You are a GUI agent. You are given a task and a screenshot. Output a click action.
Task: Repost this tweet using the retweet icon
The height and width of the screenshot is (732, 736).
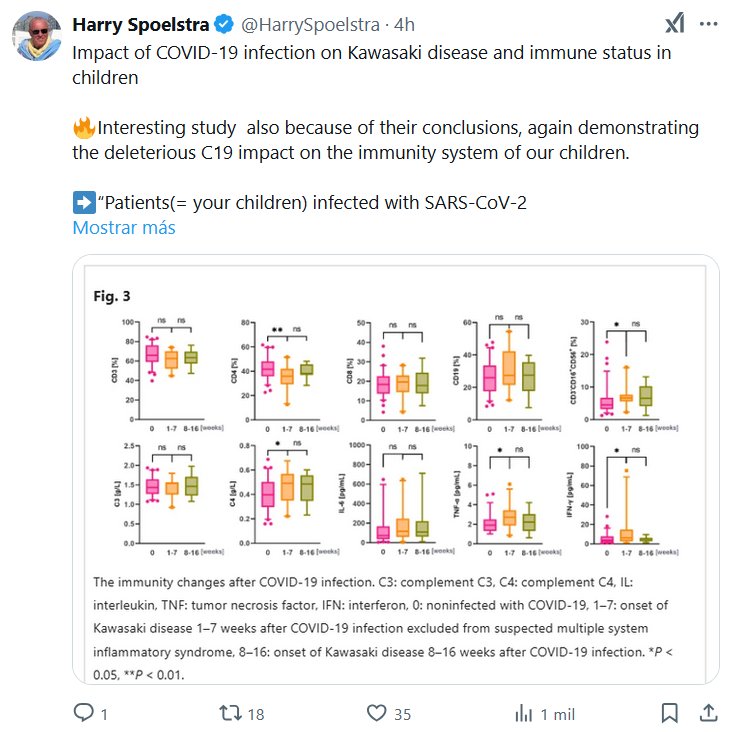229,713
